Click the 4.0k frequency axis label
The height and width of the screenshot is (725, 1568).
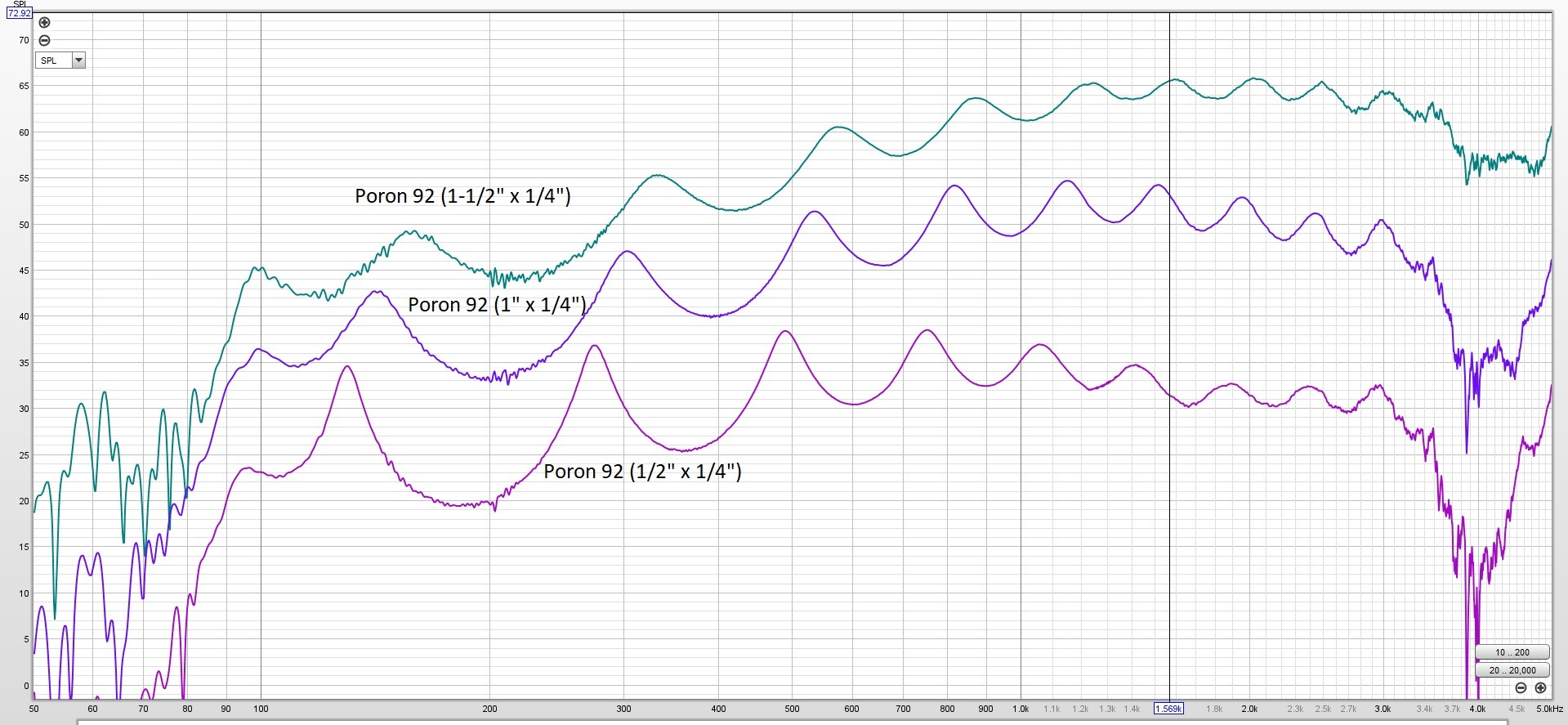coord(1477,709)
